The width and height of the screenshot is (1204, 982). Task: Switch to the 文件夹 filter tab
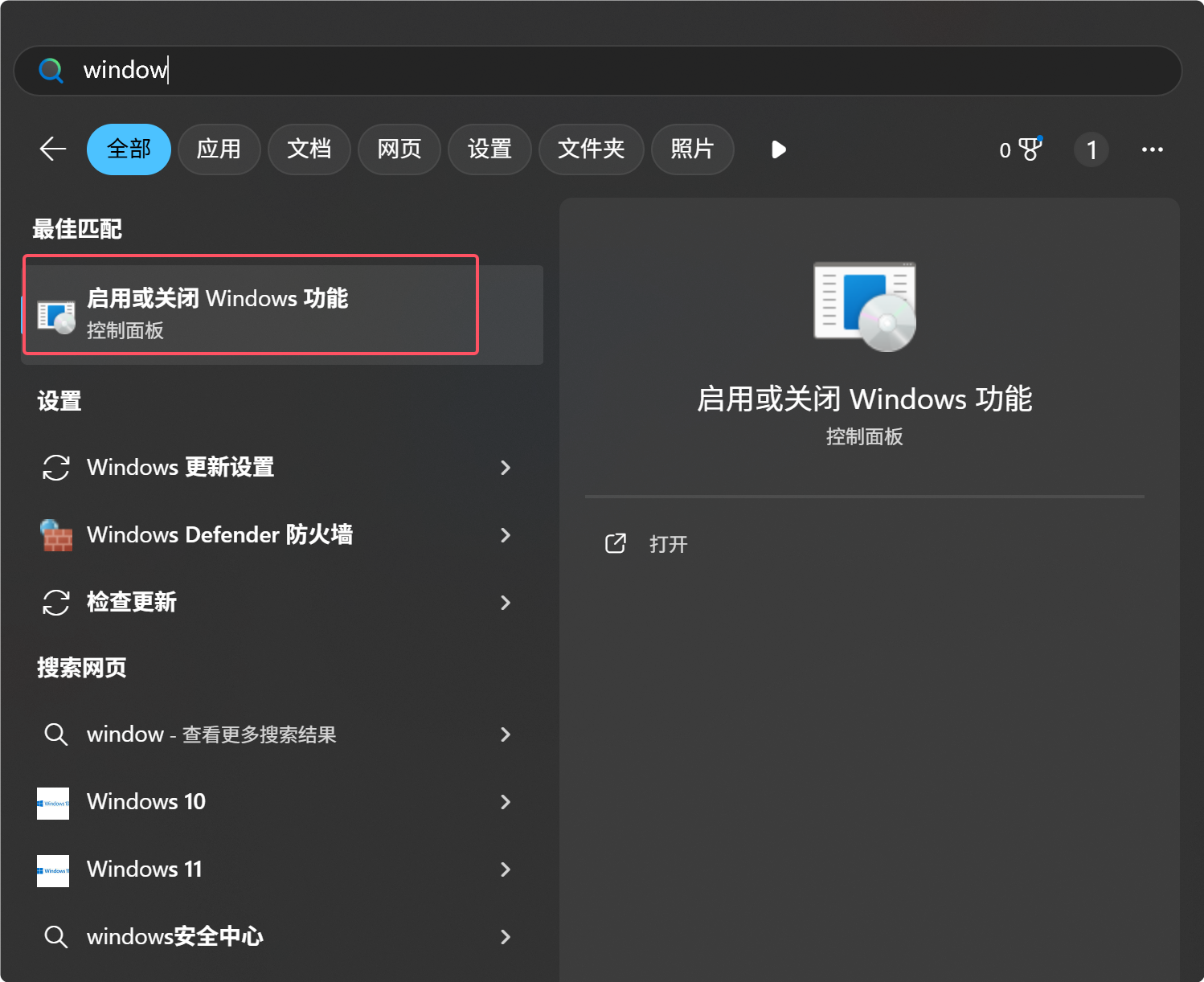pos(592,149)
